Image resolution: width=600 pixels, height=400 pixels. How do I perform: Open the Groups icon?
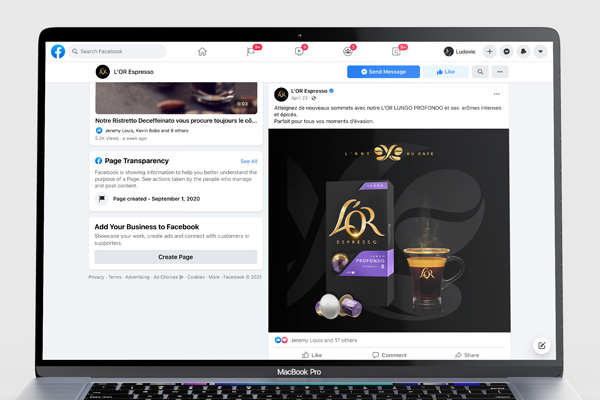click(x=347, y=51)
